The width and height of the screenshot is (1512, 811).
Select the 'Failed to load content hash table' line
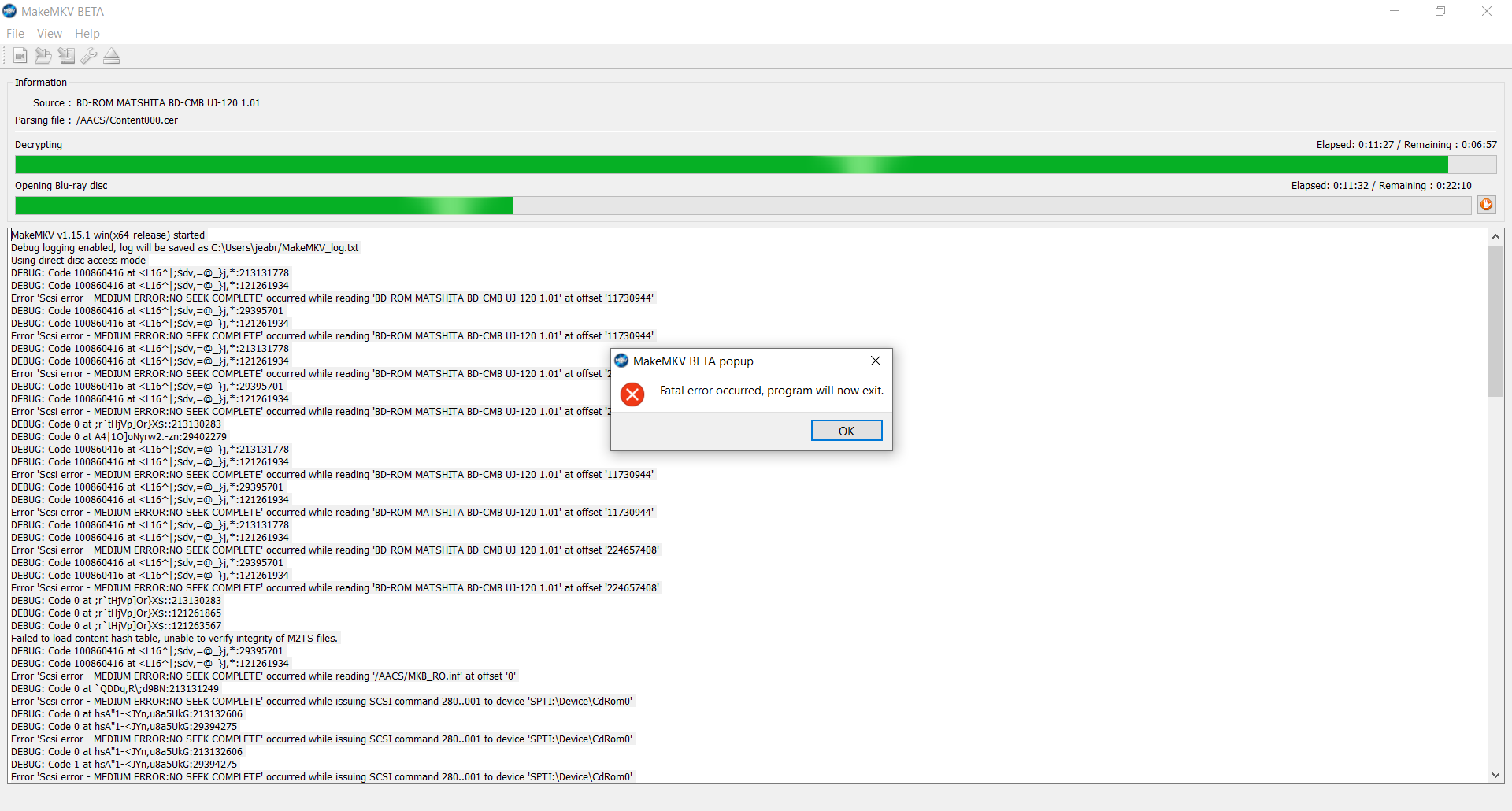point(174,639)
